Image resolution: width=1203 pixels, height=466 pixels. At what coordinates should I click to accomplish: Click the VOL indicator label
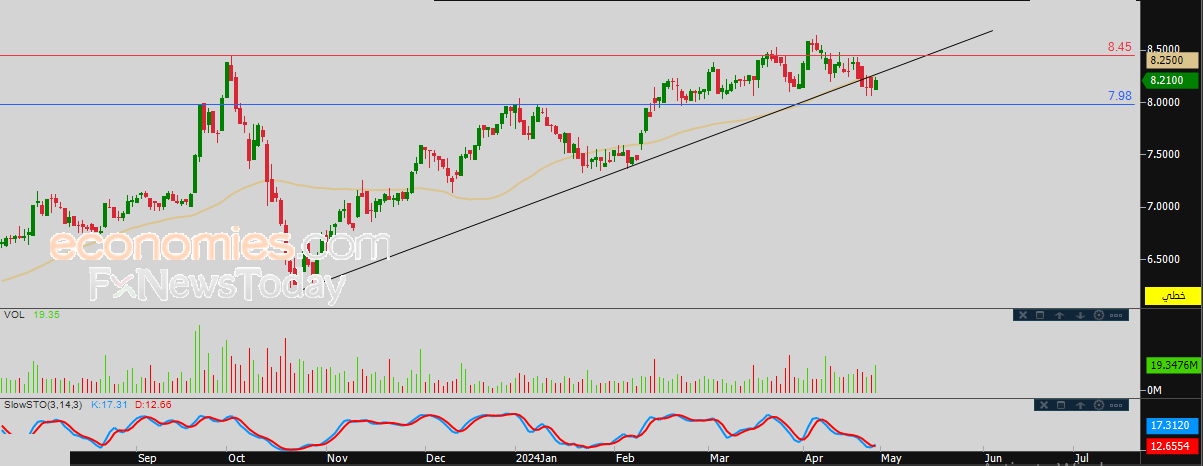click(15, 314)
